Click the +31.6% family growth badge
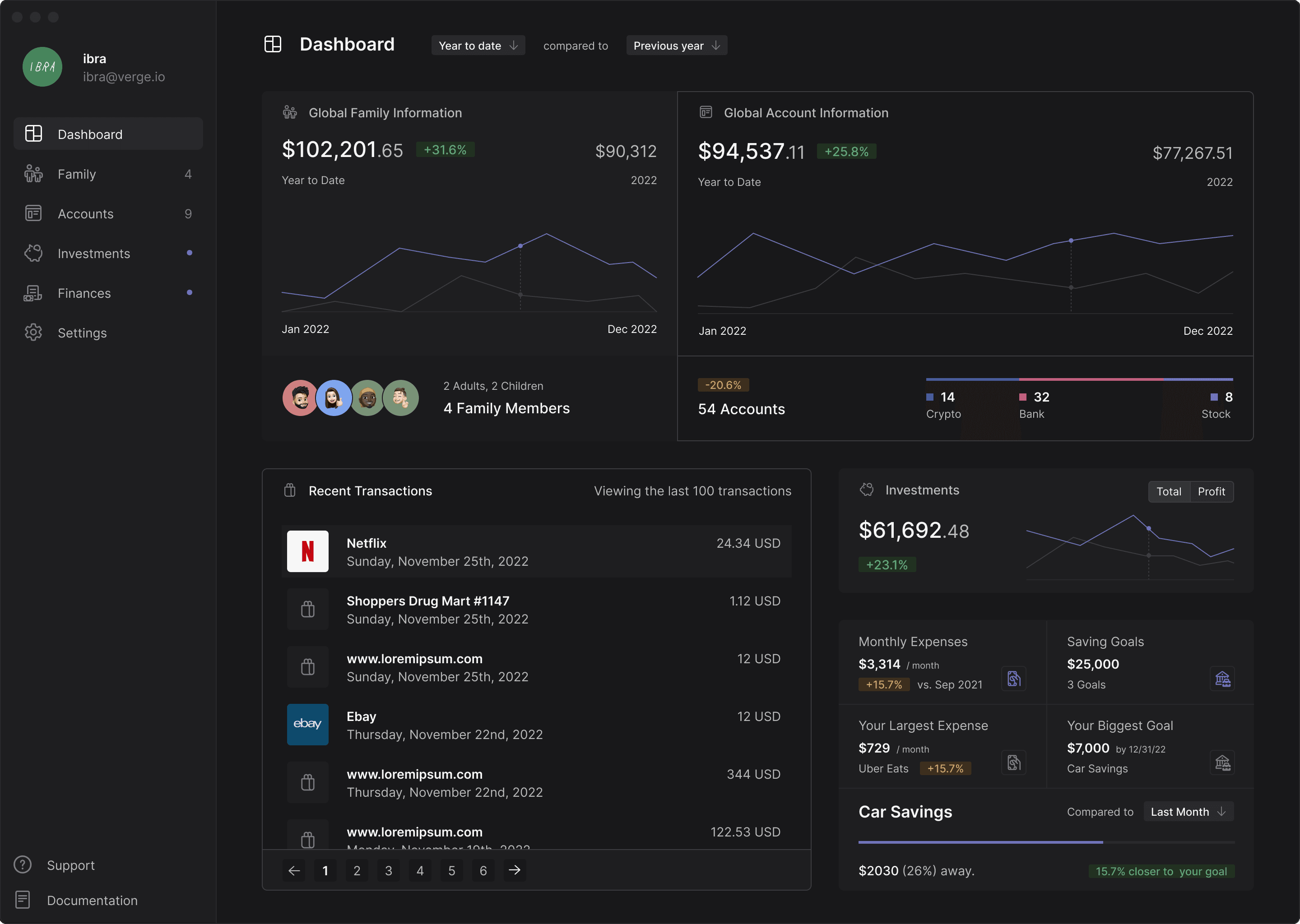 (x=445, y=150)
